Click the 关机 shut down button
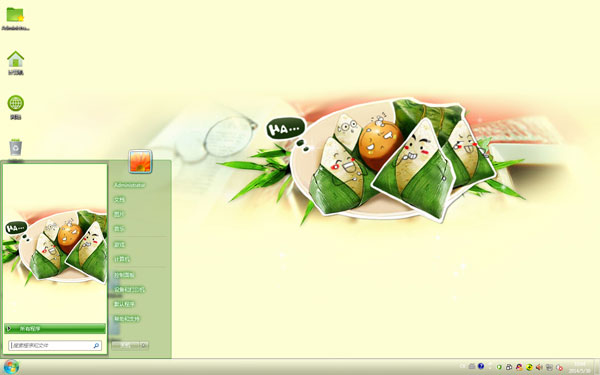This screenshot has height=375, width=600. pyautogui.click(x=125, y=346)
